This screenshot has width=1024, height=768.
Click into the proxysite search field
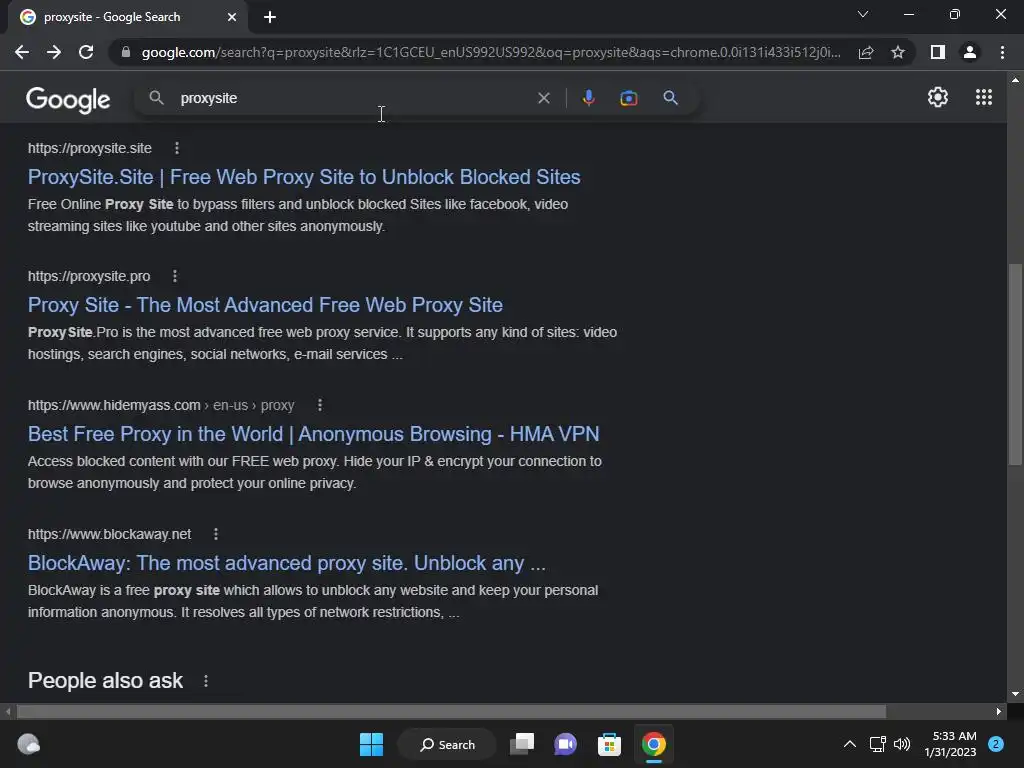point(353,98)
